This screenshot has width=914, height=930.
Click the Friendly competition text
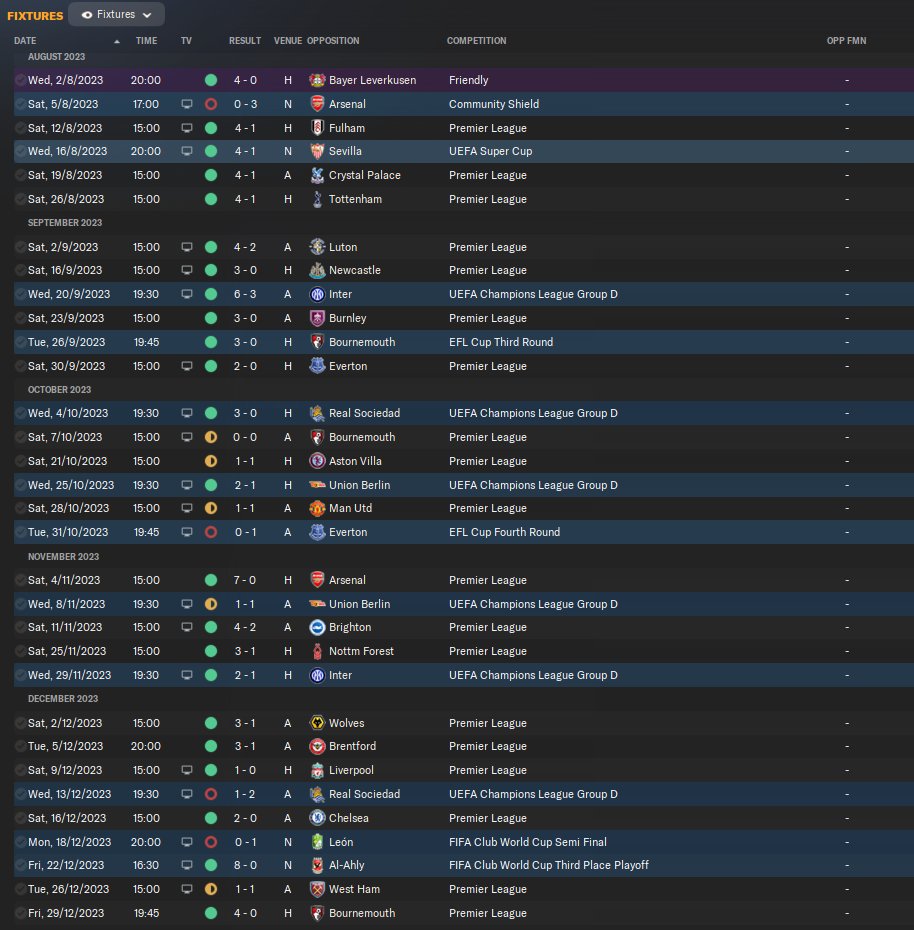[x=469, y=80]
